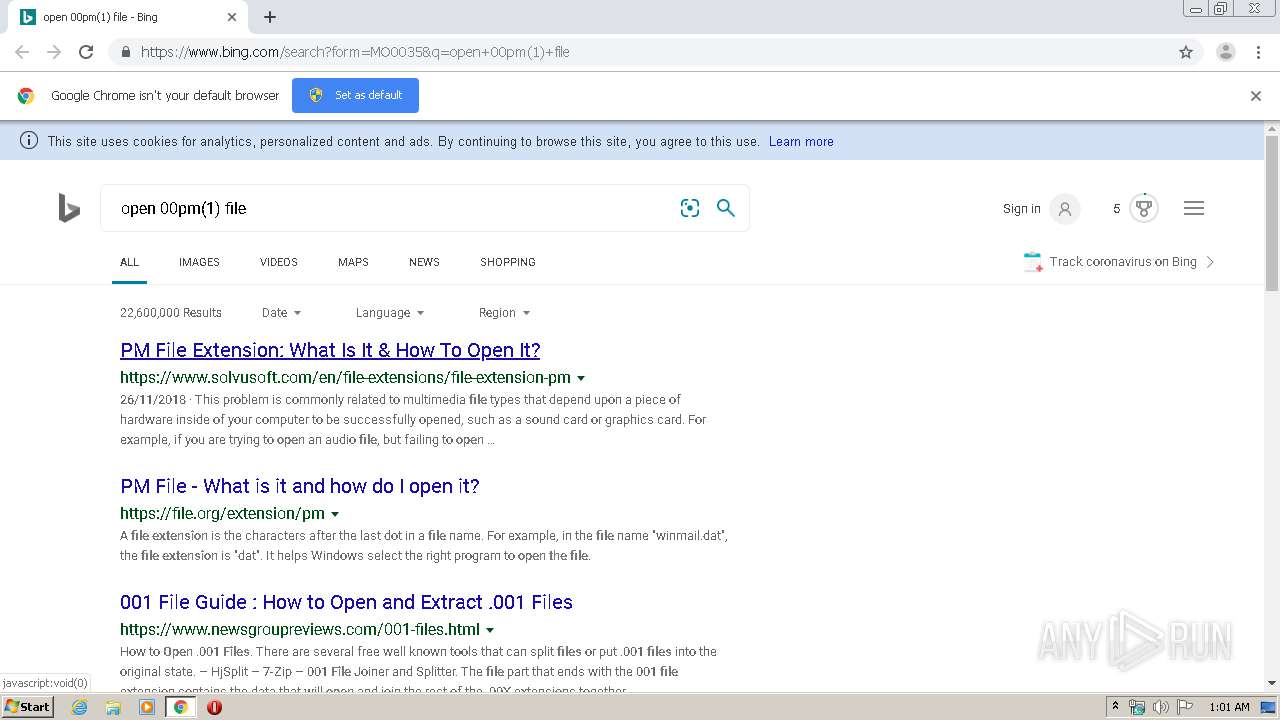Screen dimensions: 1280x720
Task: Click the Chrome address bar URL
Action: point(355,52)
